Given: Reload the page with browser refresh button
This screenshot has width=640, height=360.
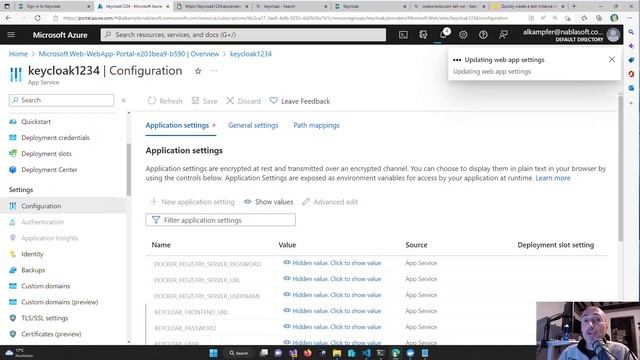Looking at the screenshot, I should pos(38,18).
